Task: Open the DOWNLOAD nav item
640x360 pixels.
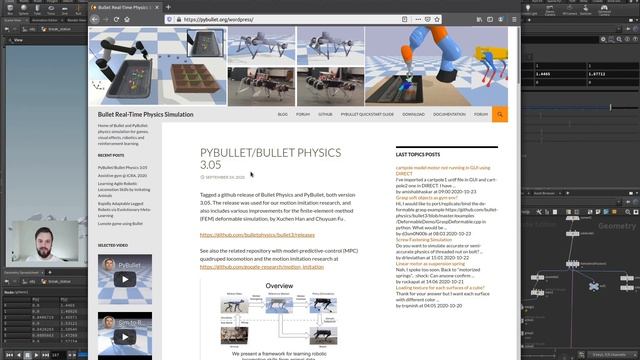Action: (x=413, y=114)
